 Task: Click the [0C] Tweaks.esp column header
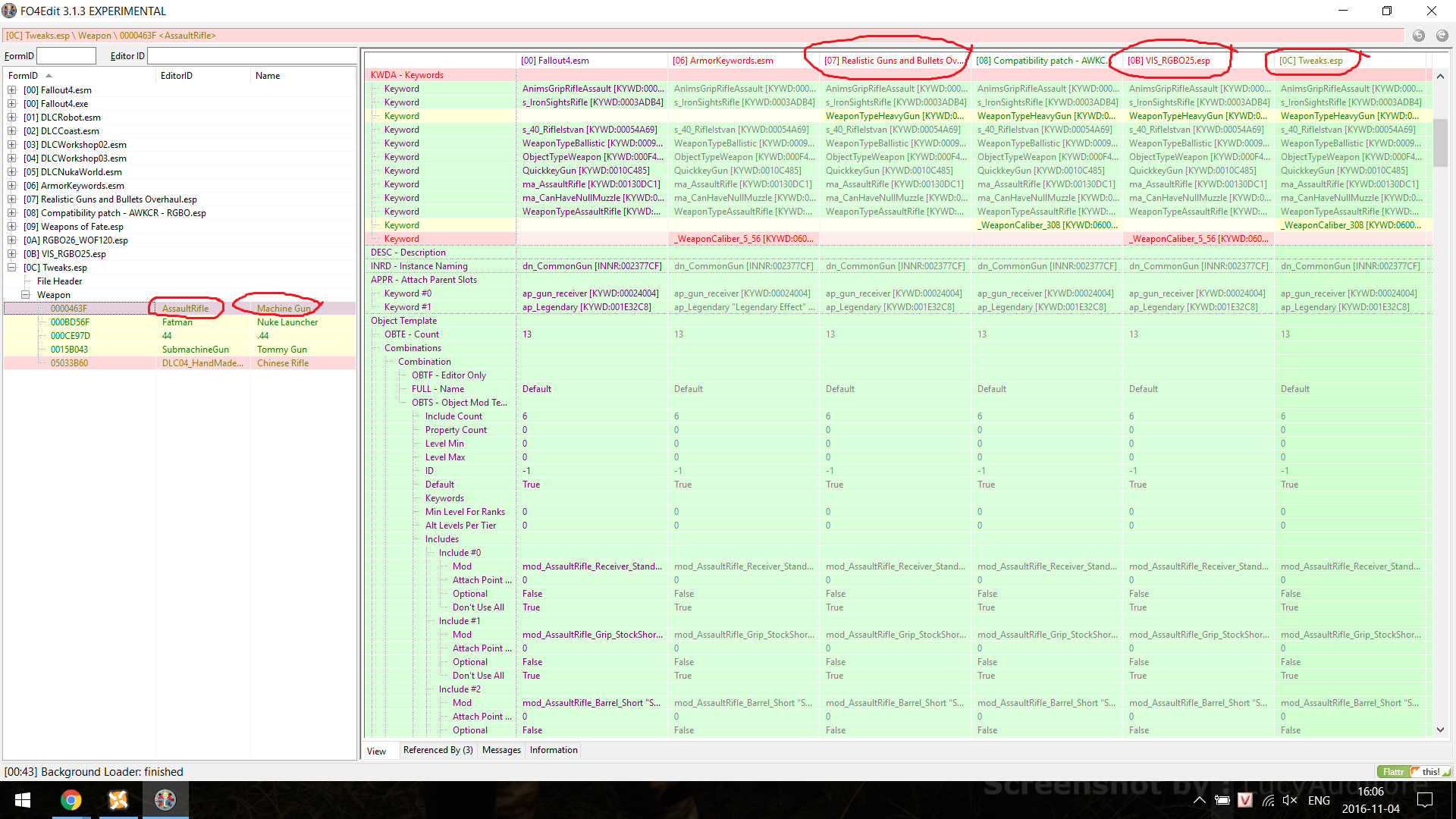[x=1350, y=61]
